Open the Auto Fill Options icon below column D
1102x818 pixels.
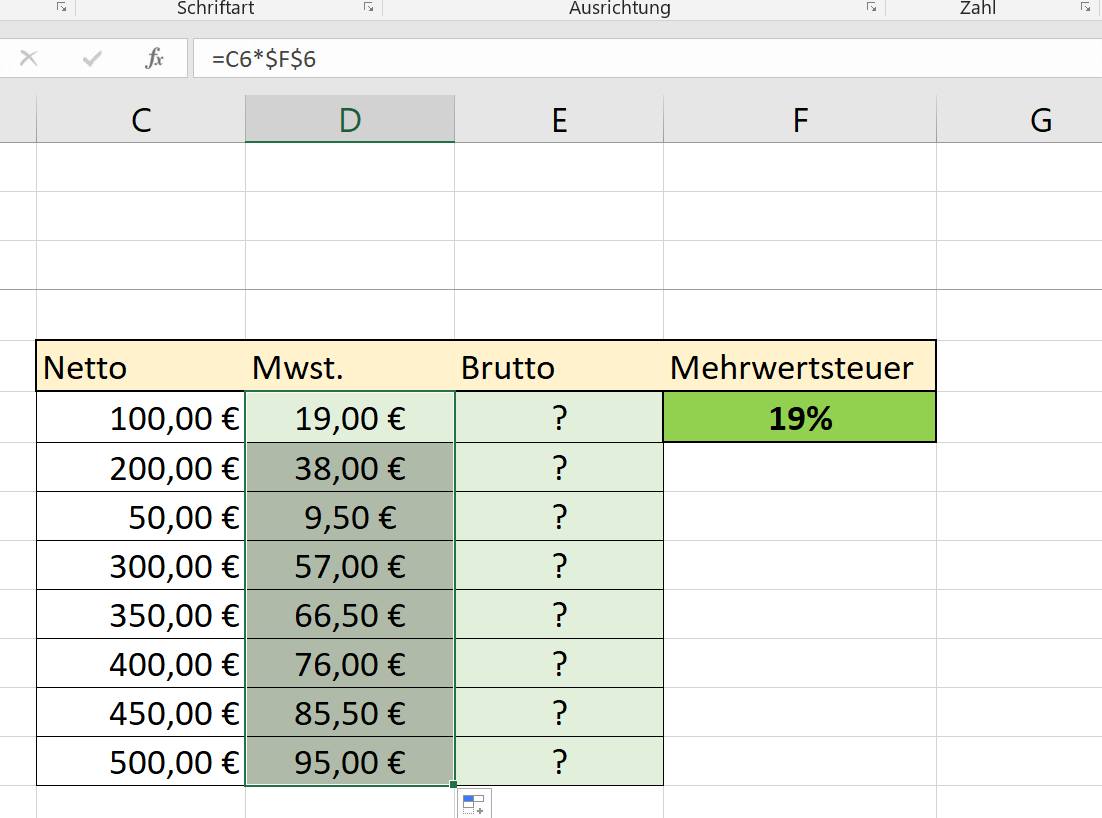click(x=474, y=803)
